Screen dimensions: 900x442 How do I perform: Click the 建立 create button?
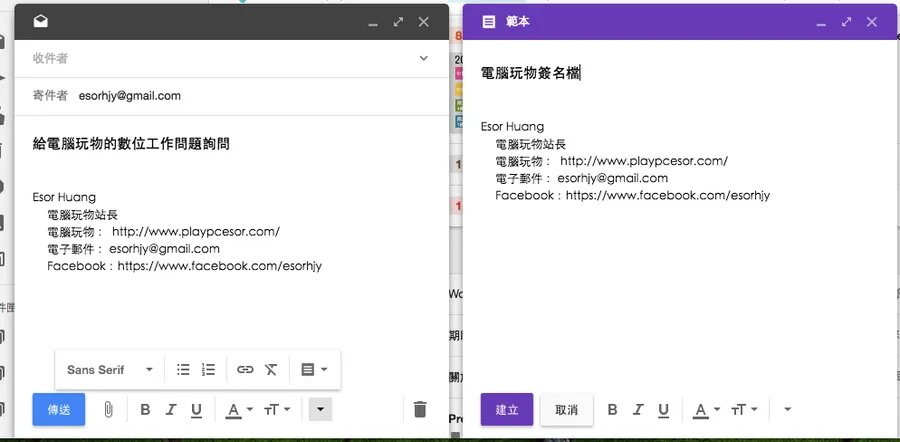point(507,409)
